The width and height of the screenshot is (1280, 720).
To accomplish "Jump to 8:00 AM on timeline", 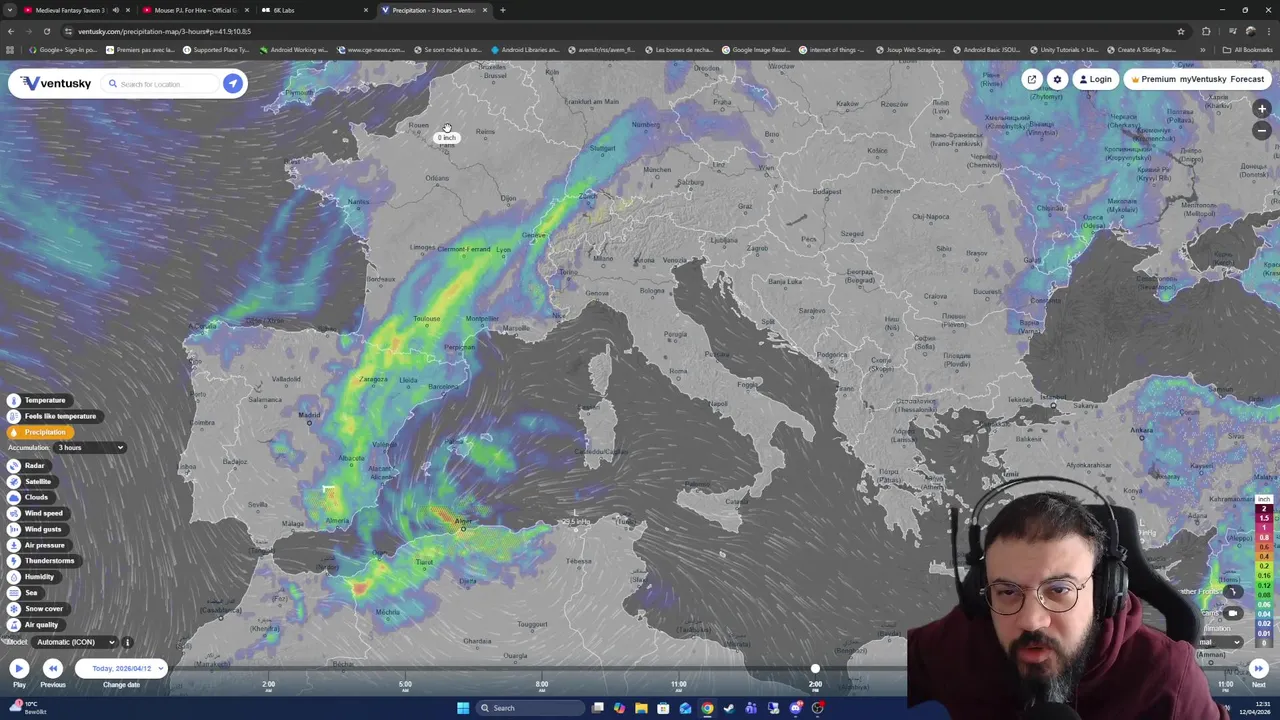I will click(x=542, y=685).
